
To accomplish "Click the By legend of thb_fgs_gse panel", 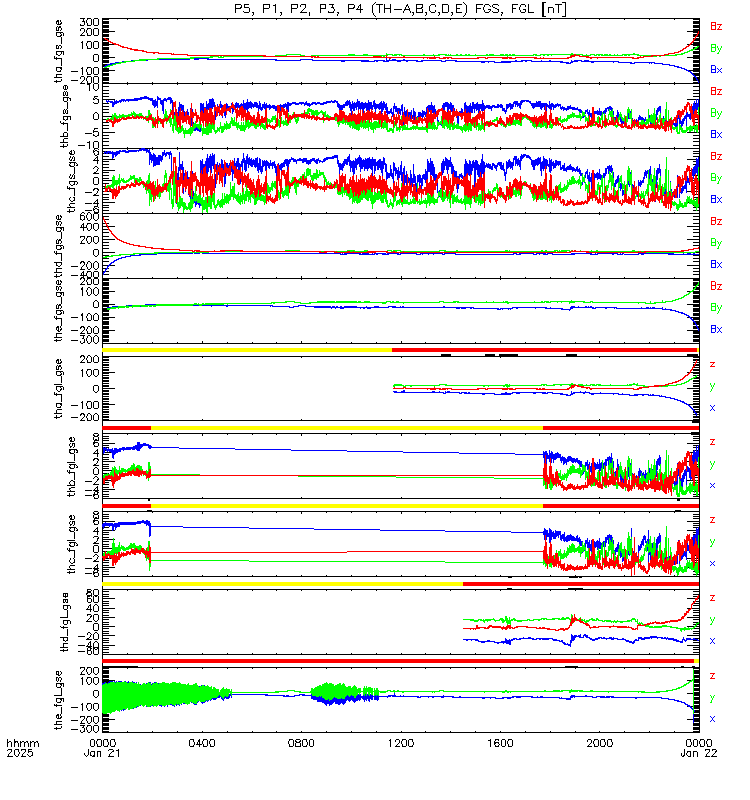I will (716, 113).
